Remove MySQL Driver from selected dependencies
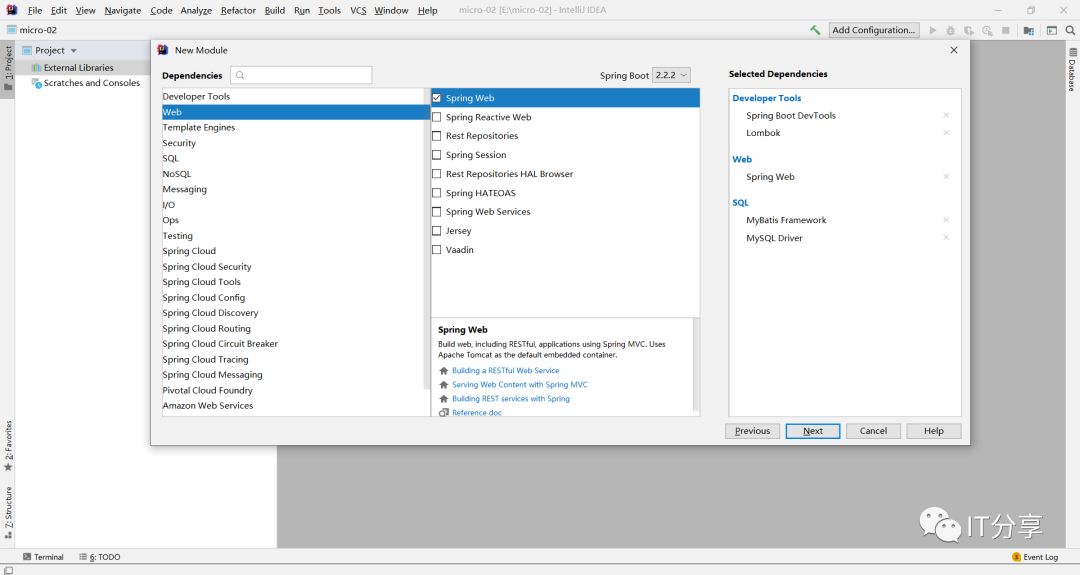The height and width of the screenshot is (575, 1080). (x=946, y=238)
